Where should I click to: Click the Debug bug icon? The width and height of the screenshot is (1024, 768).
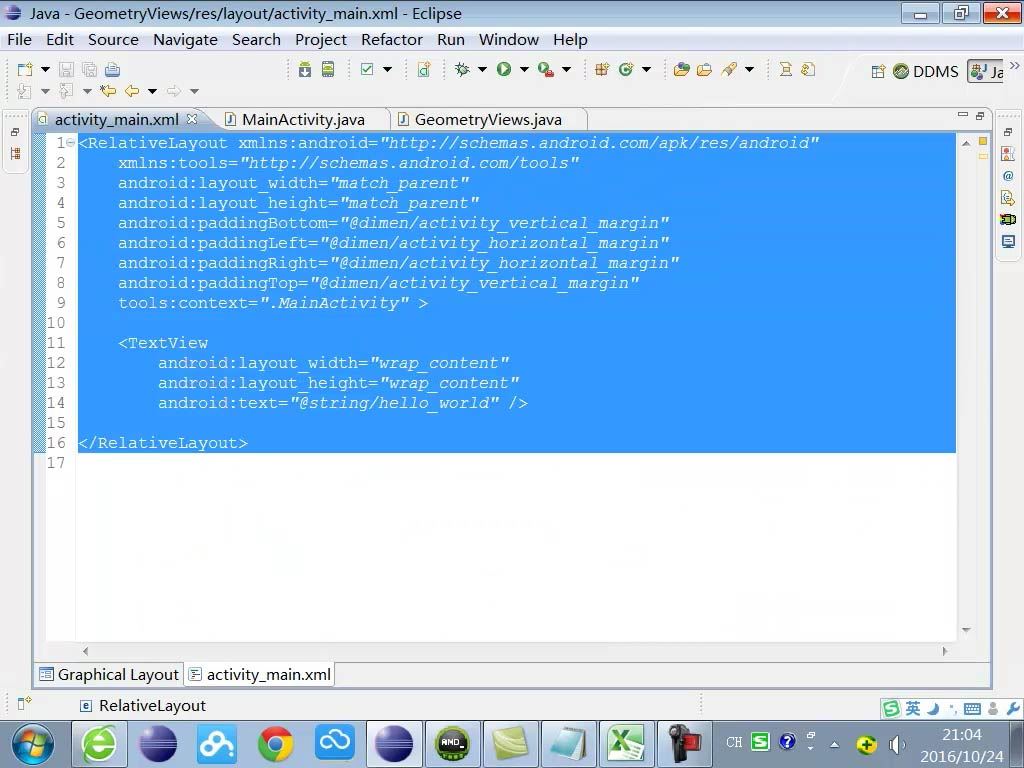click(462, 69)
